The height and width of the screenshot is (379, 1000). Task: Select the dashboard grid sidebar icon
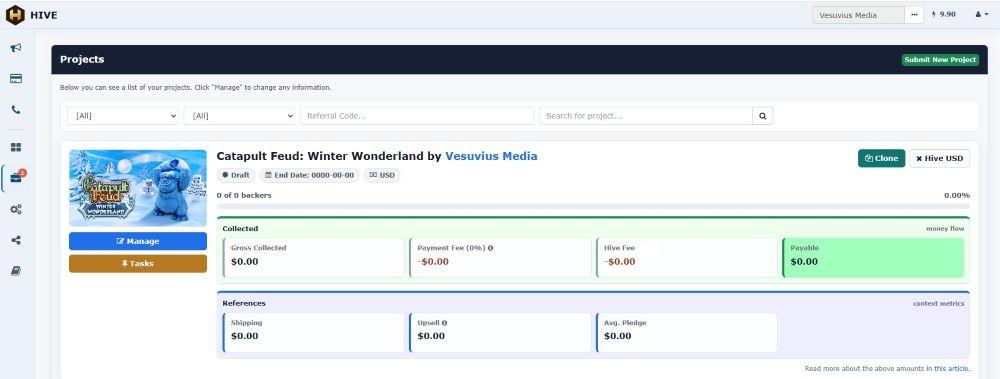click(x=16, y=147)
